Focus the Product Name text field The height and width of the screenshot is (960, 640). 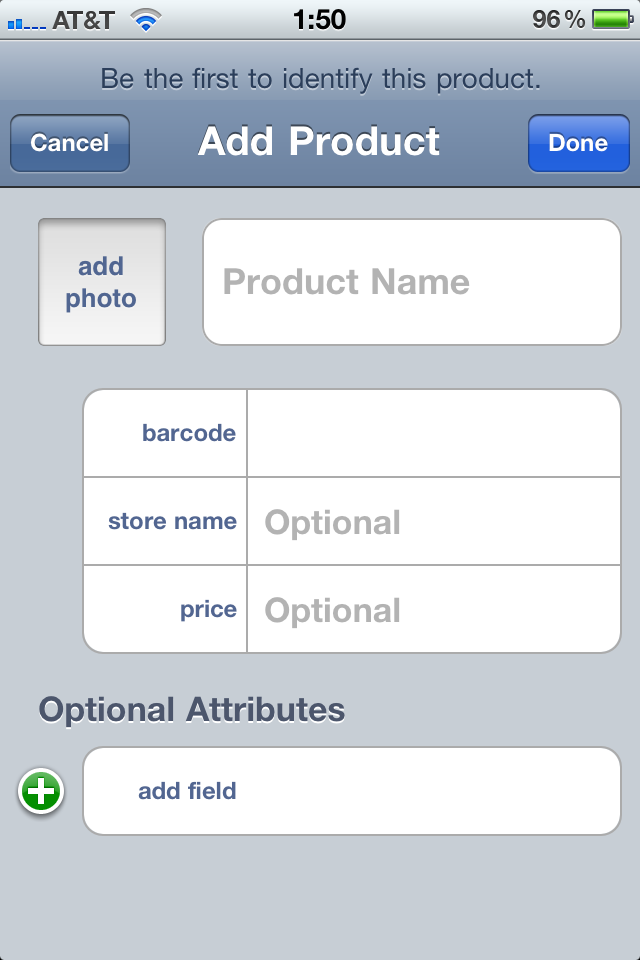click(x=412, y=282)
